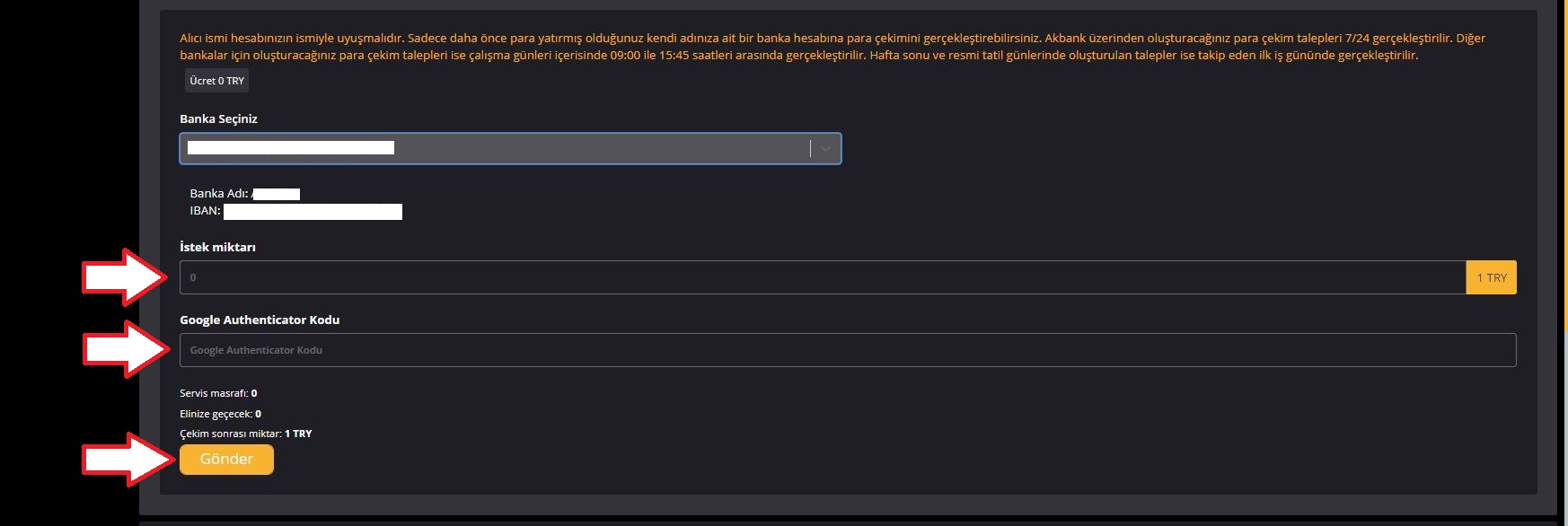Click the IBAN label
The image size is (1568, 526).
[205, 211]
